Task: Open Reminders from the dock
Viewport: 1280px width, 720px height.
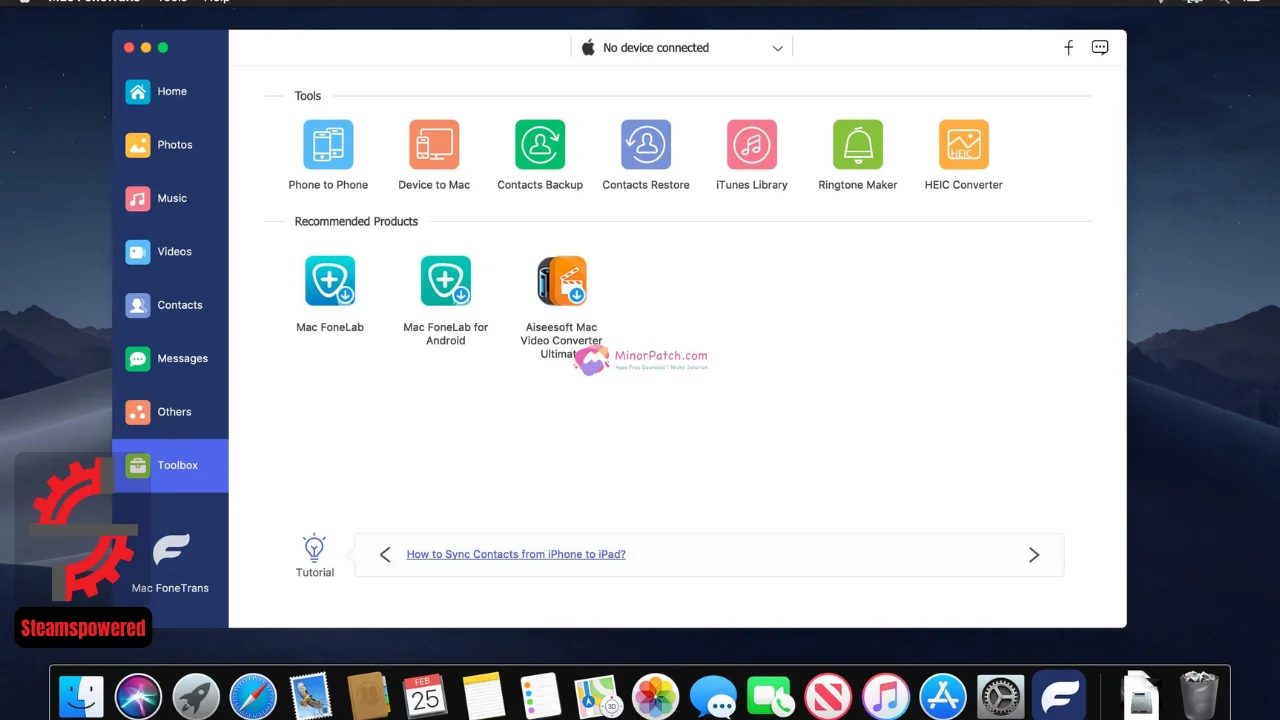Action: 541,697
